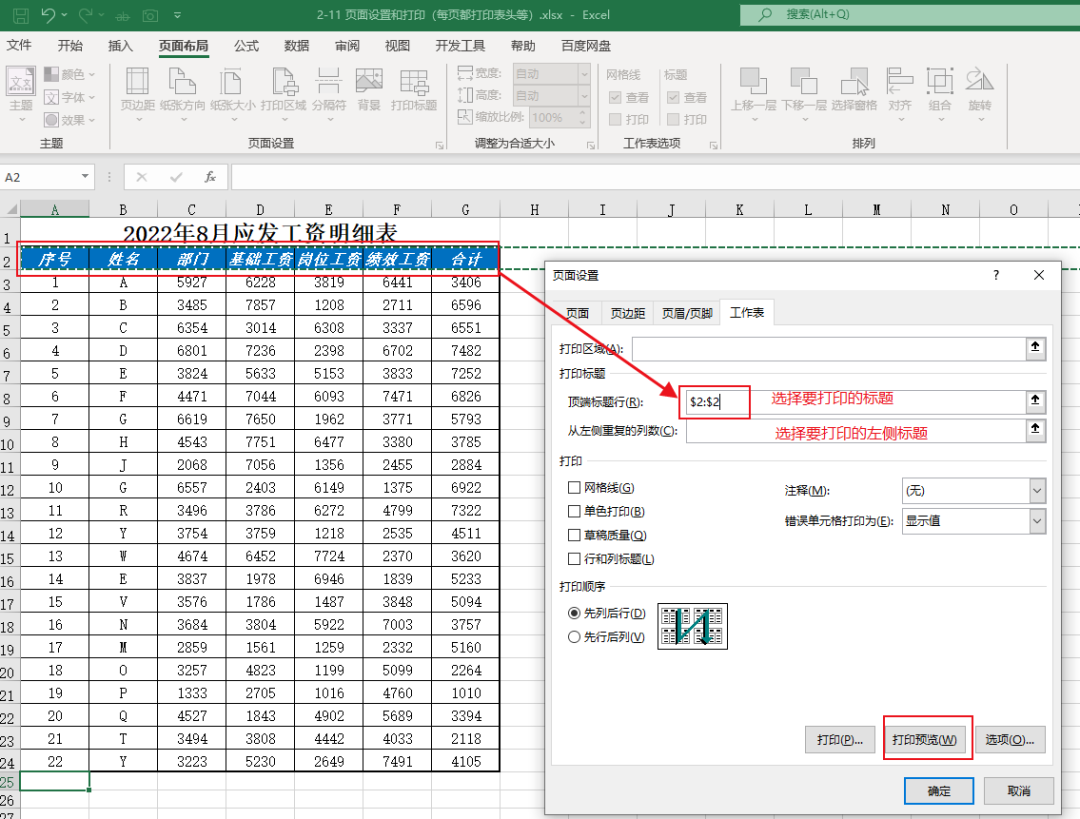Click the Redo arrow icon

coord(86,14)
